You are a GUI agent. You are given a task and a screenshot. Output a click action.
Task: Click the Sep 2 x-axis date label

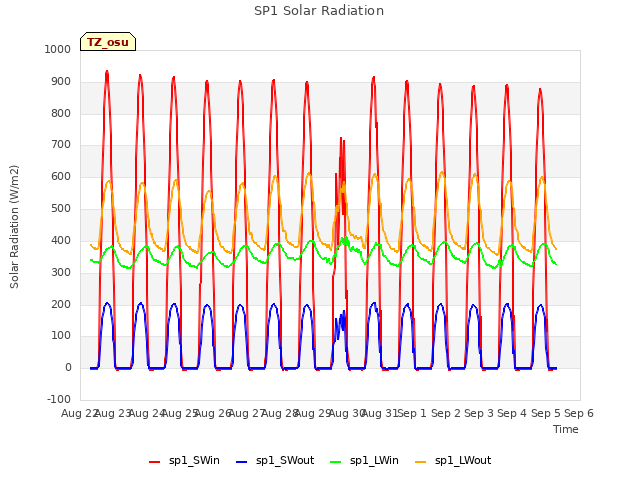(446, 413)
